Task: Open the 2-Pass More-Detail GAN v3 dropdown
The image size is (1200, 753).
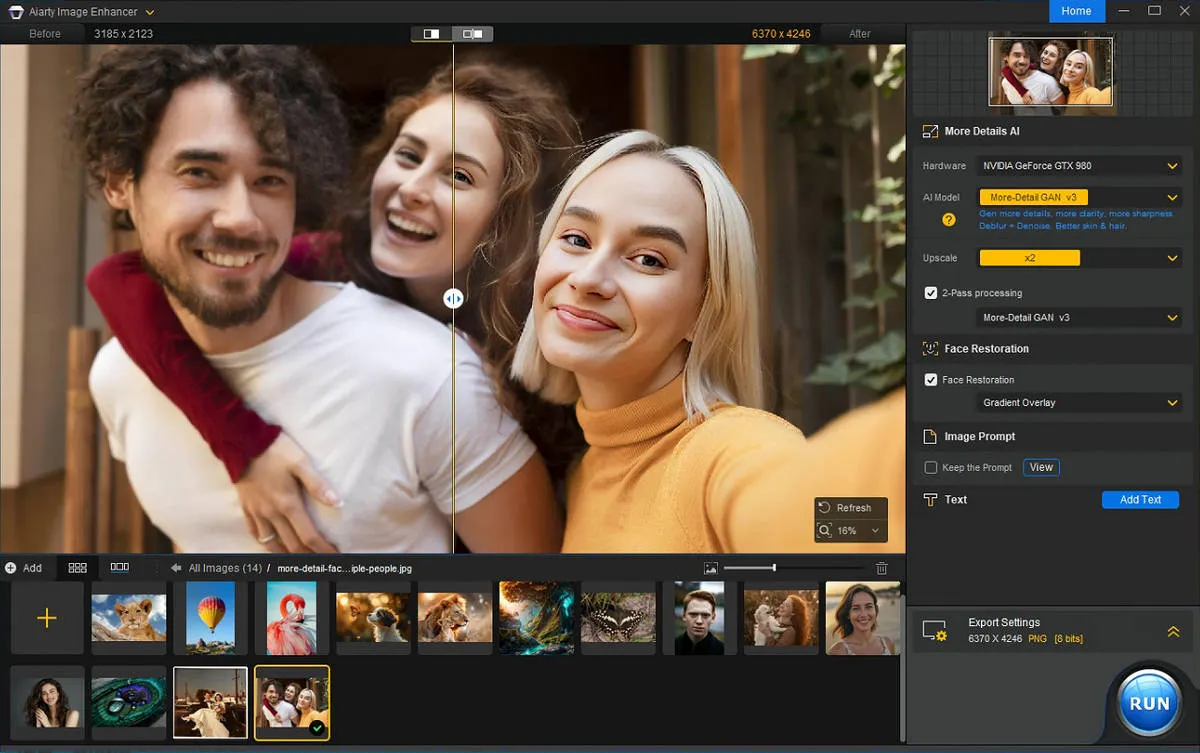Action: [1079, 317]
